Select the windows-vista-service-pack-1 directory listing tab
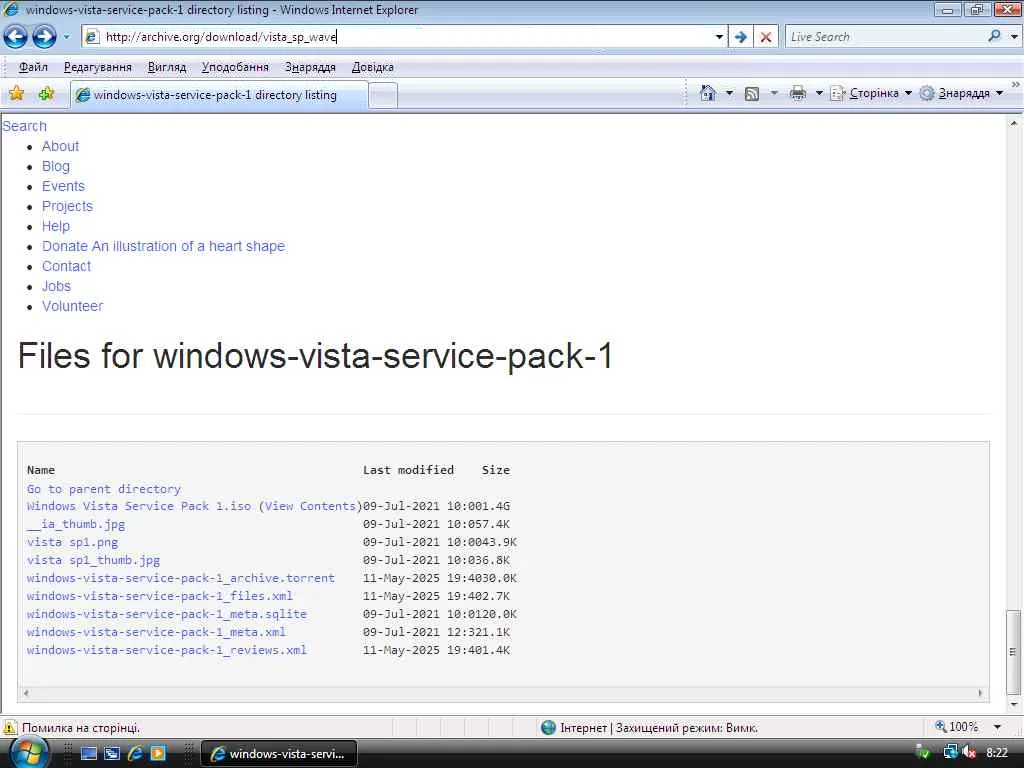The width and height of the screenshot is (1024, 768). coord(219,95)
